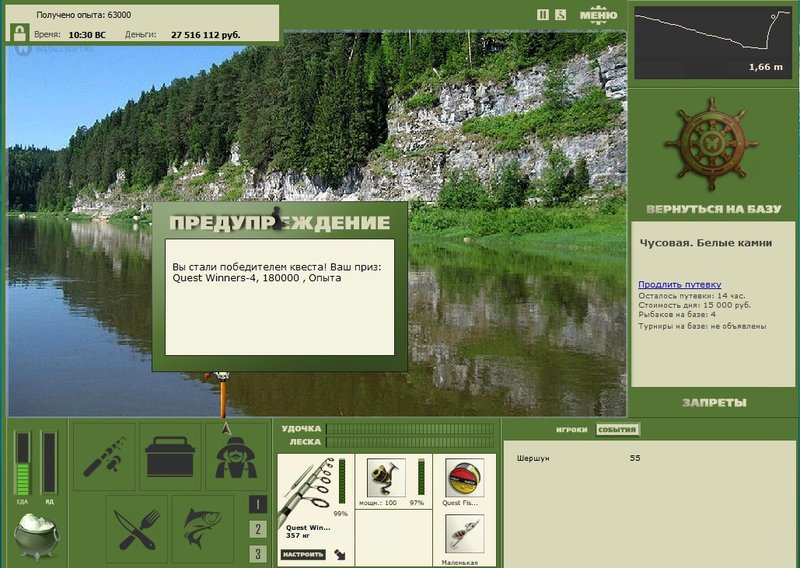Image resolution: width=800 pixels, height=568 pixels.
Task: Click the lock icon beside Время
Action: 19,33
